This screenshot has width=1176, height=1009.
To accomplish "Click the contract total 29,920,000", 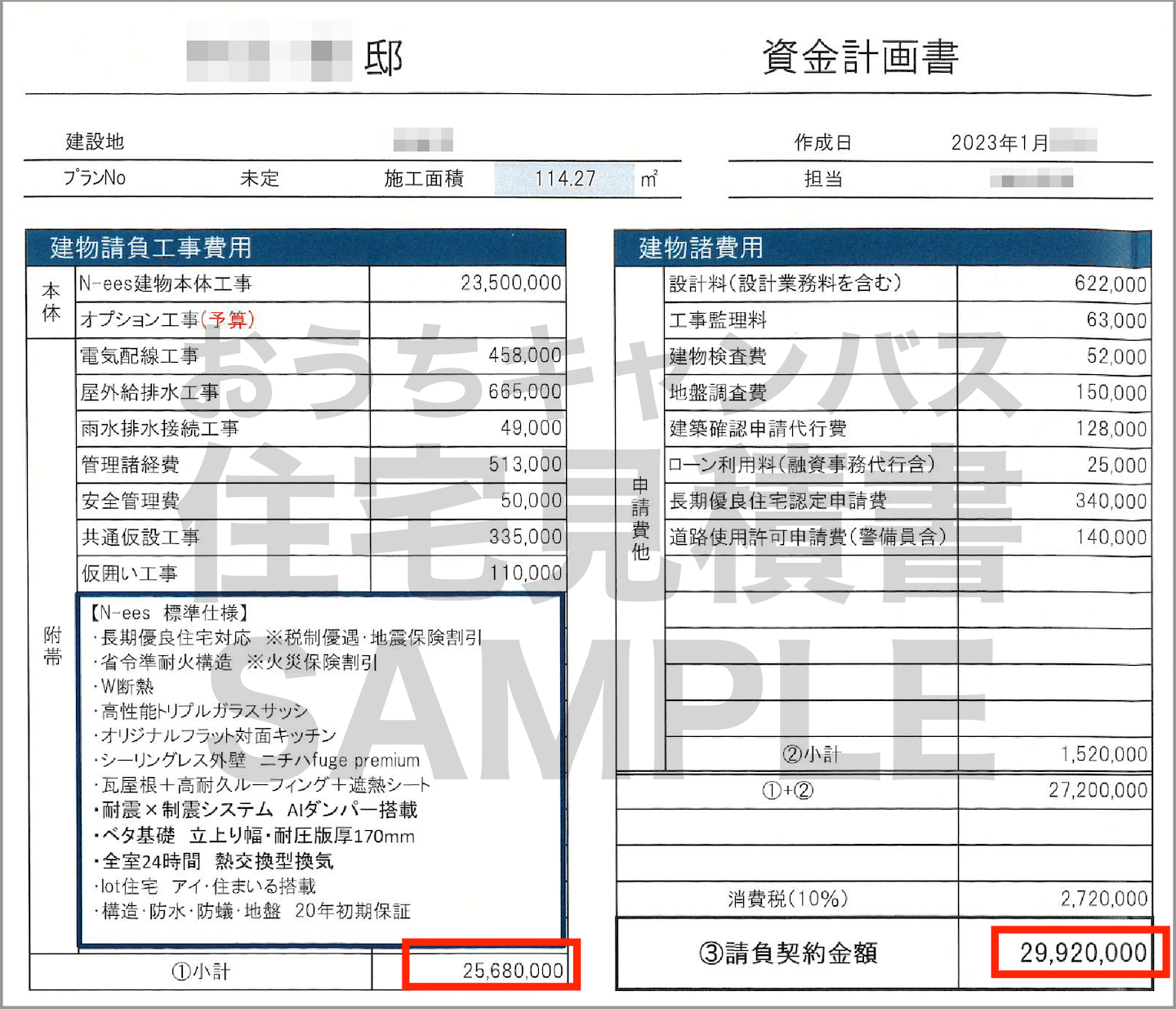I will click(1083, 952).
